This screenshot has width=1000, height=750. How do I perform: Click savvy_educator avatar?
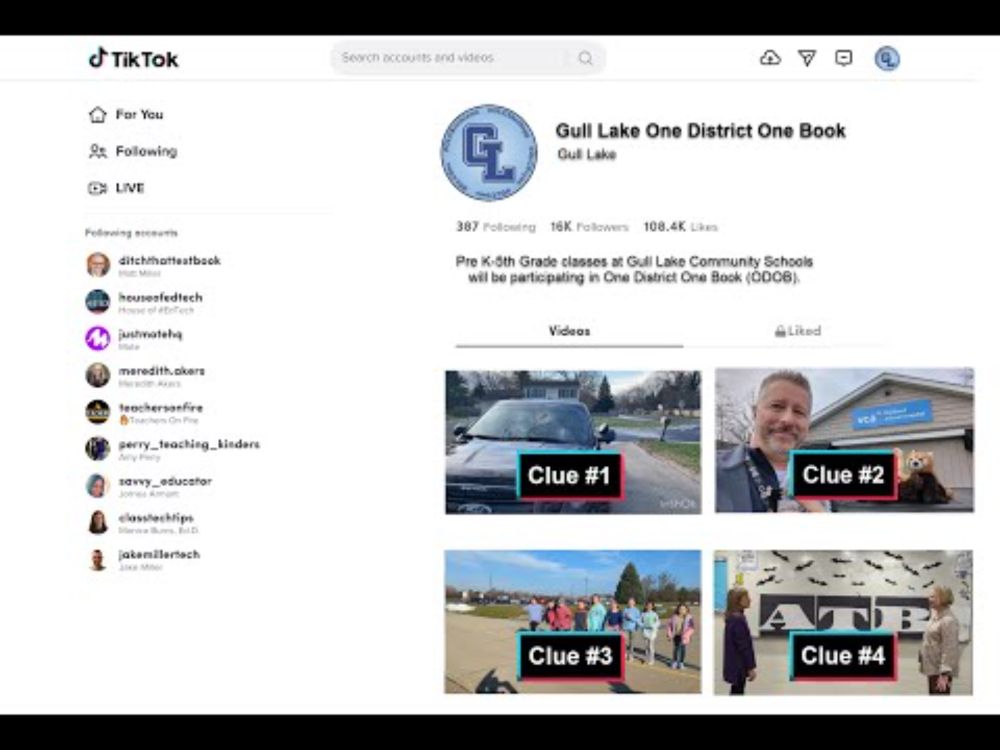(x=98, y=485)
